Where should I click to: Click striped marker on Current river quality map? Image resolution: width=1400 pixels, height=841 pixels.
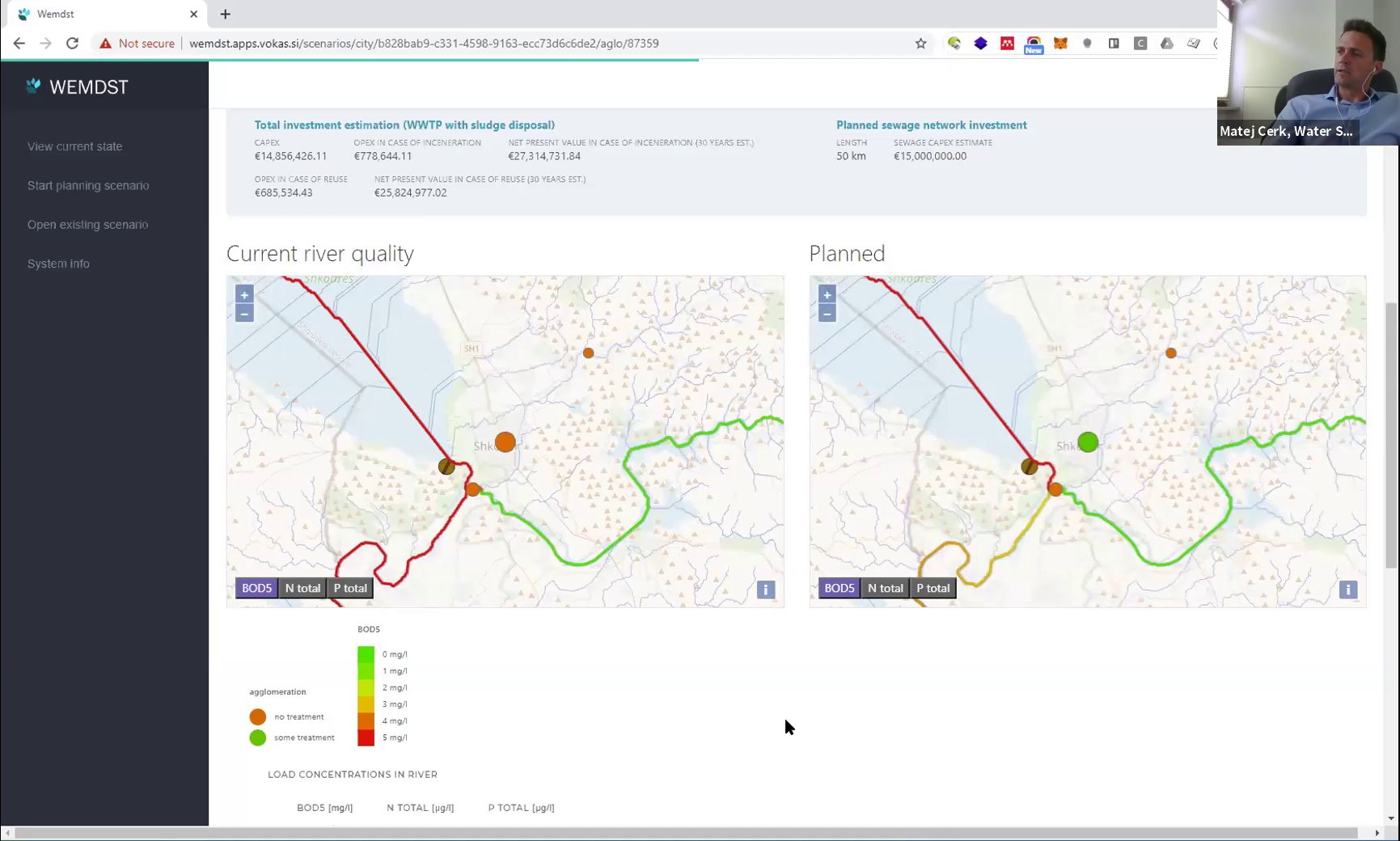click(x=446, y=467)
